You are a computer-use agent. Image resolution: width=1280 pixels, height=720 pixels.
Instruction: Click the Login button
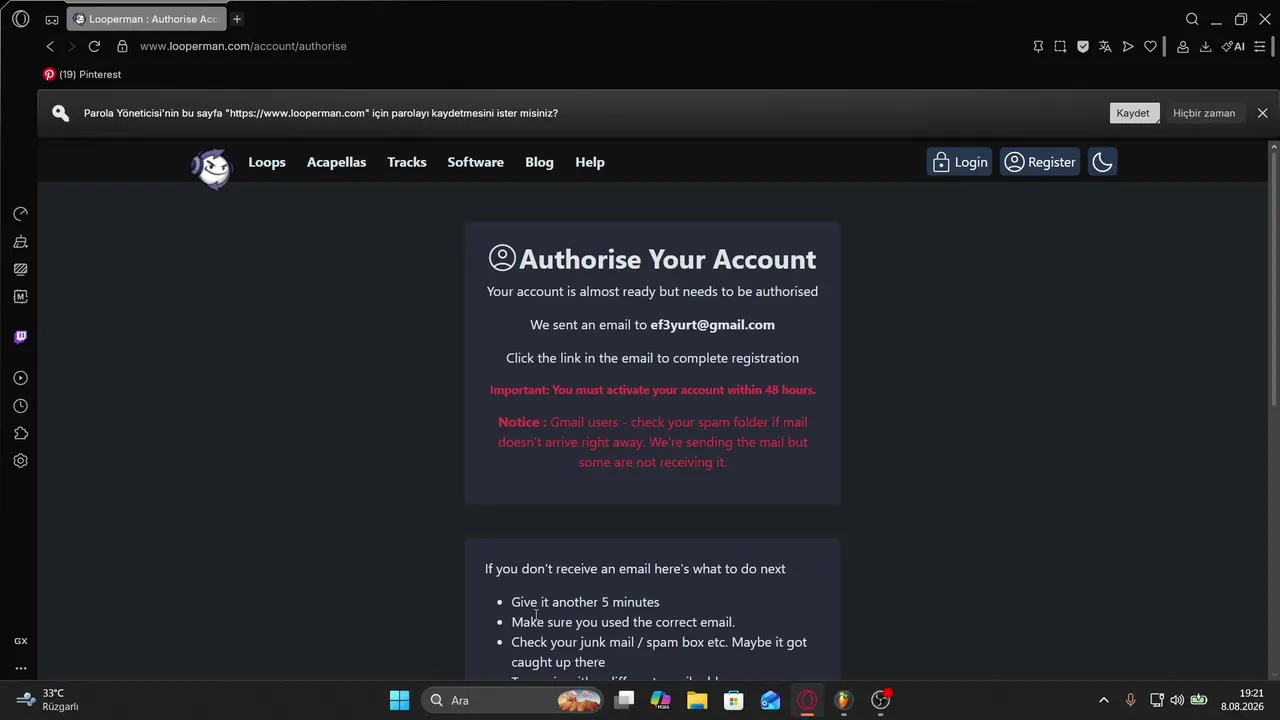tap(959, 162)
